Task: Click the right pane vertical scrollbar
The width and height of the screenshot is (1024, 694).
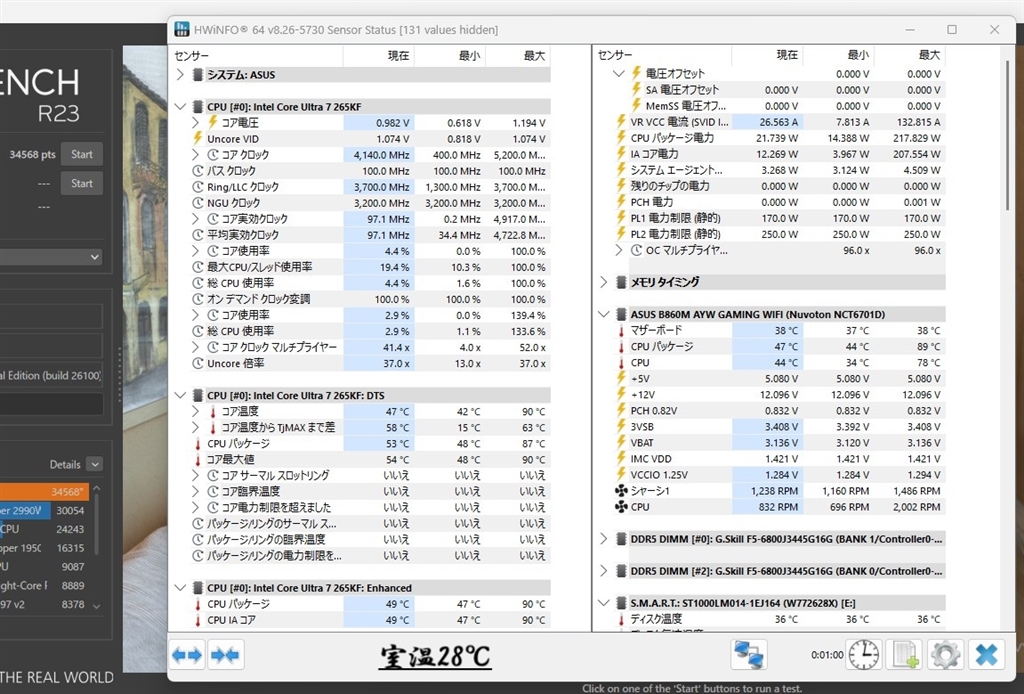Action: pyautogui.click(x=1006, y=137)
